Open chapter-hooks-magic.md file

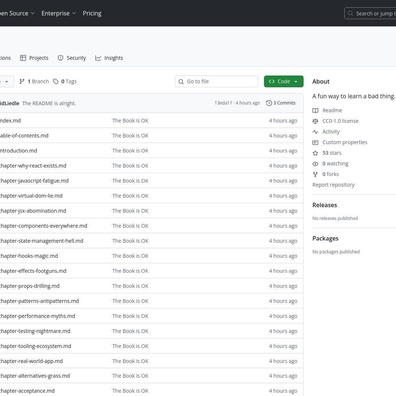[x=29, y=256]
